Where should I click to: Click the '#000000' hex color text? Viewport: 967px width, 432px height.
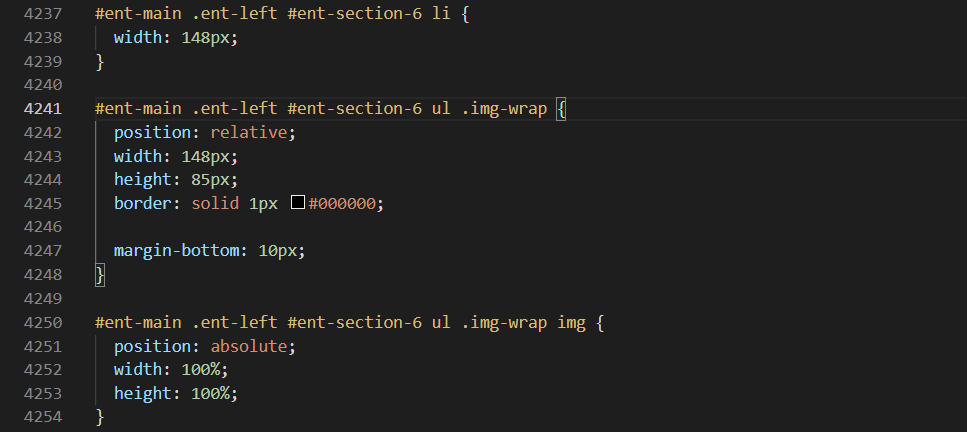click(x=342, y=203)
